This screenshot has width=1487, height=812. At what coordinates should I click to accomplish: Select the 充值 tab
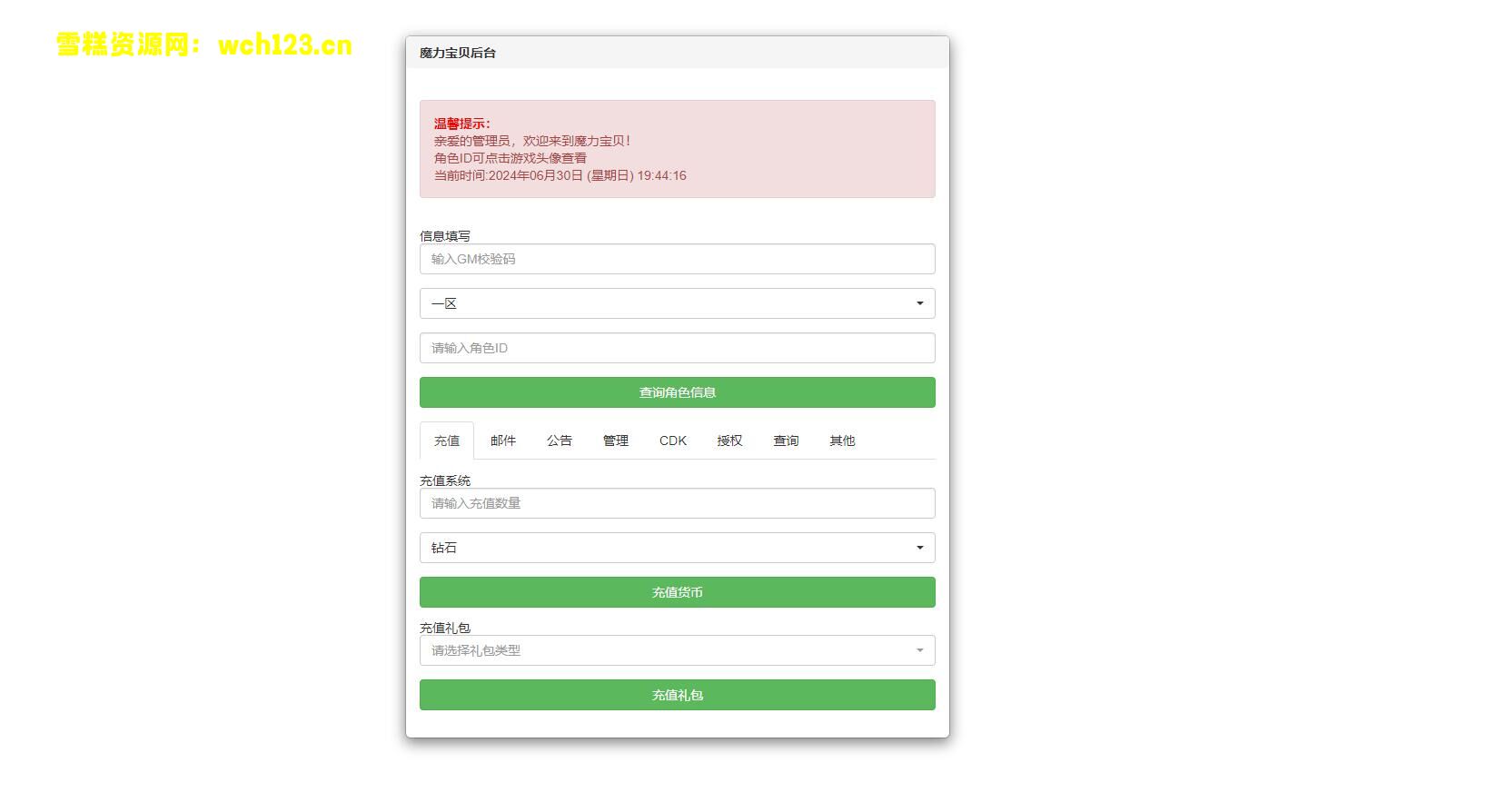click(447, 441)
